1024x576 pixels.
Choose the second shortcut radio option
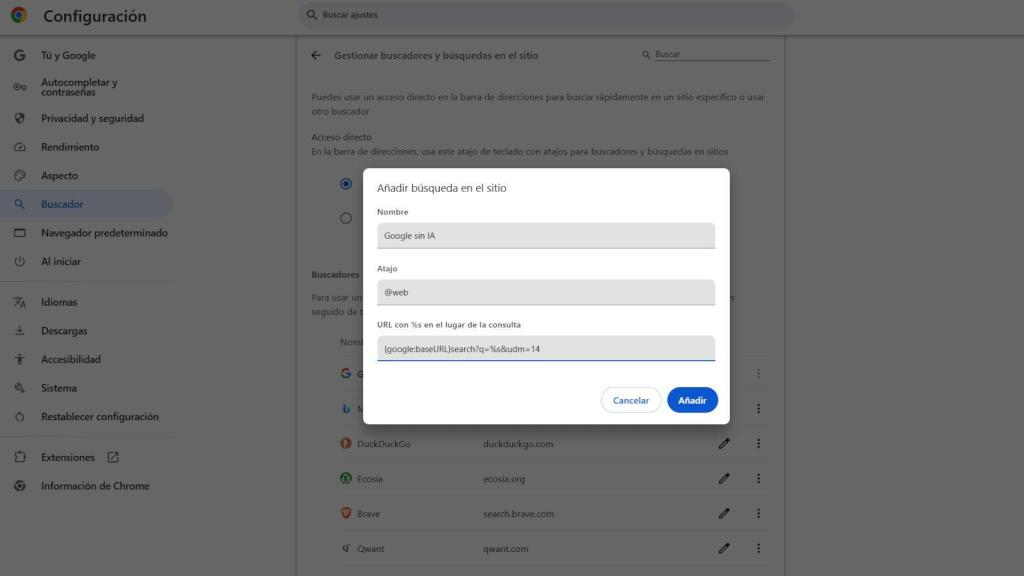point(346,217)
